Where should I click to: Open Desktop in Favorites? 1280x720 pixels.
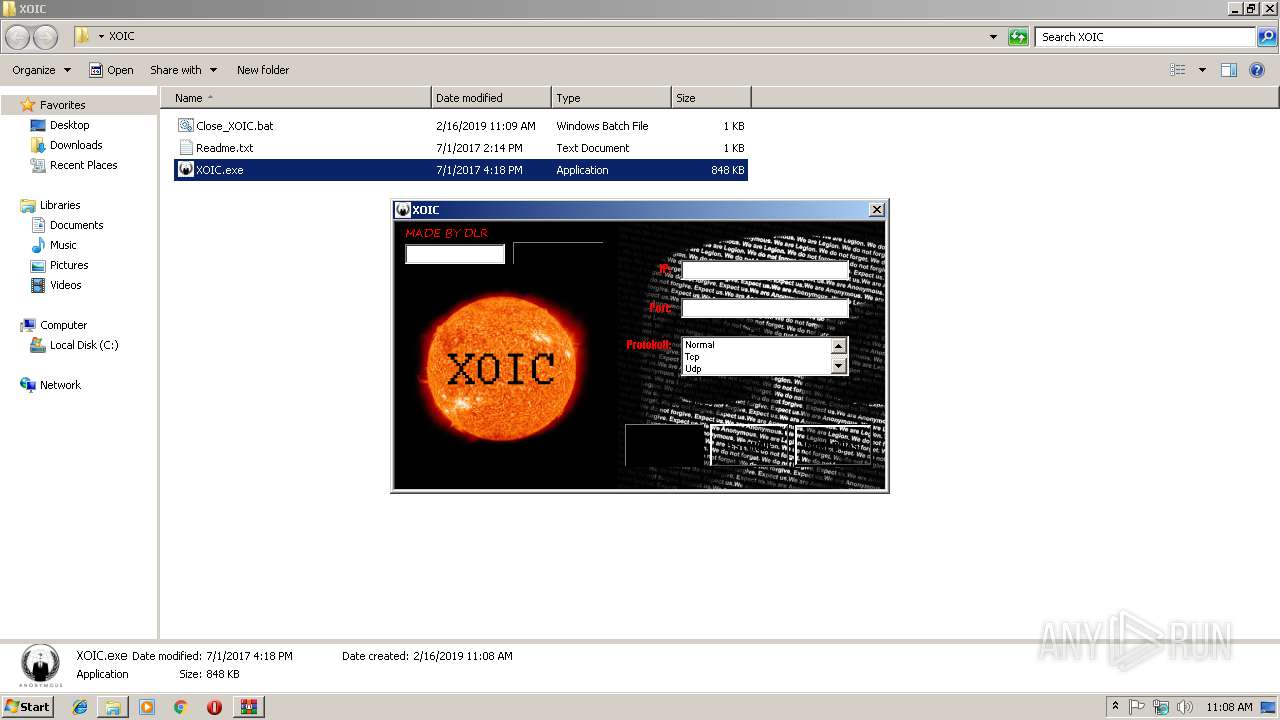(69, 125)
